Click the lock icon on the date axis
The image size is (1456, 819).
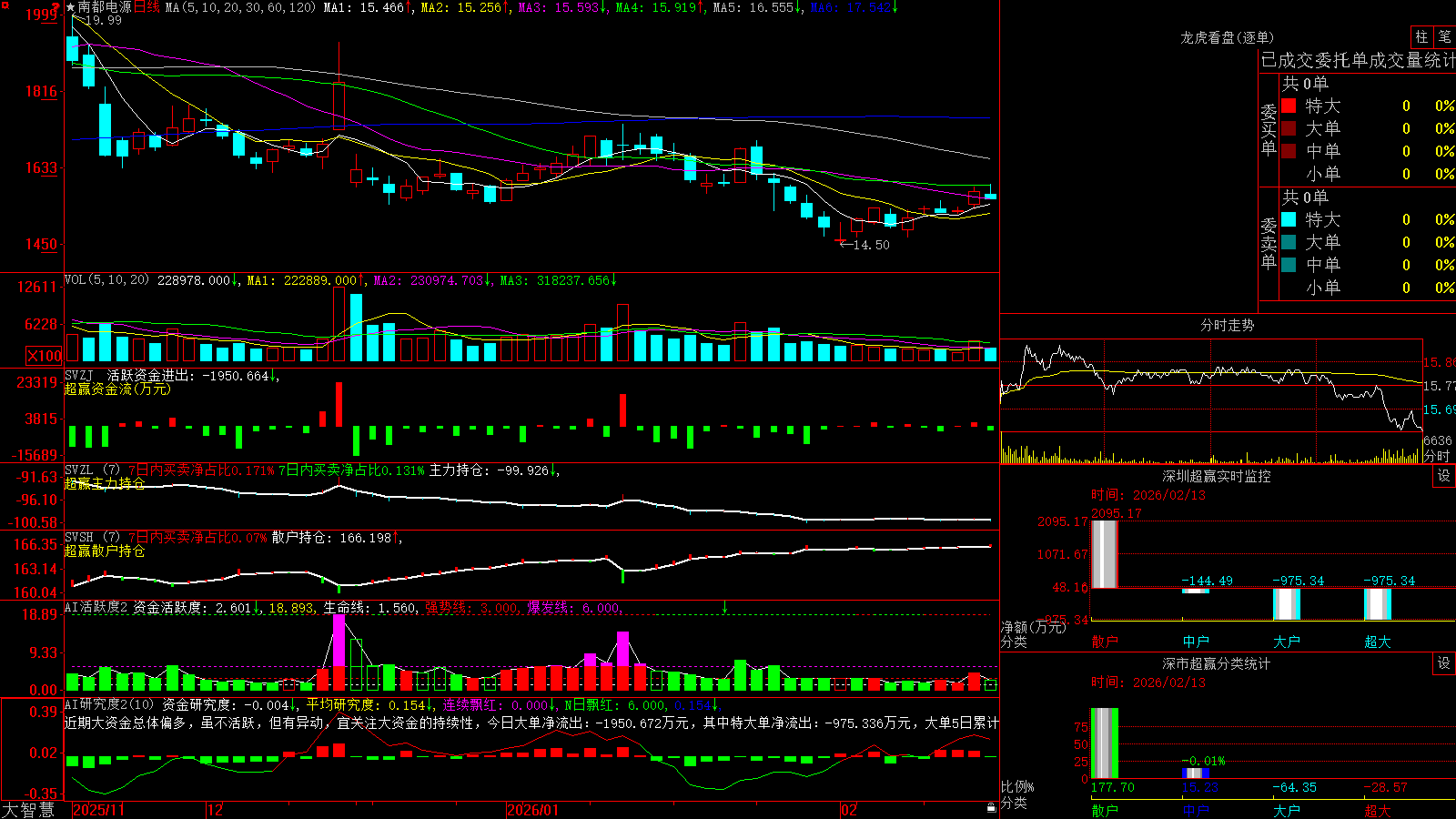tap(991, 808)
